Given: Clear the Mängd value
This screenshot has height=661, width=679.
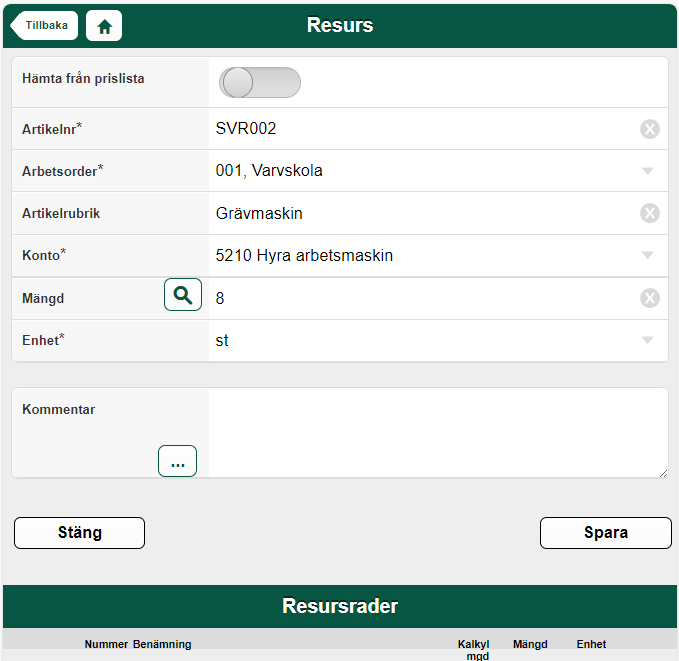Looking at the screenshot, I should (x=650, y=298).
